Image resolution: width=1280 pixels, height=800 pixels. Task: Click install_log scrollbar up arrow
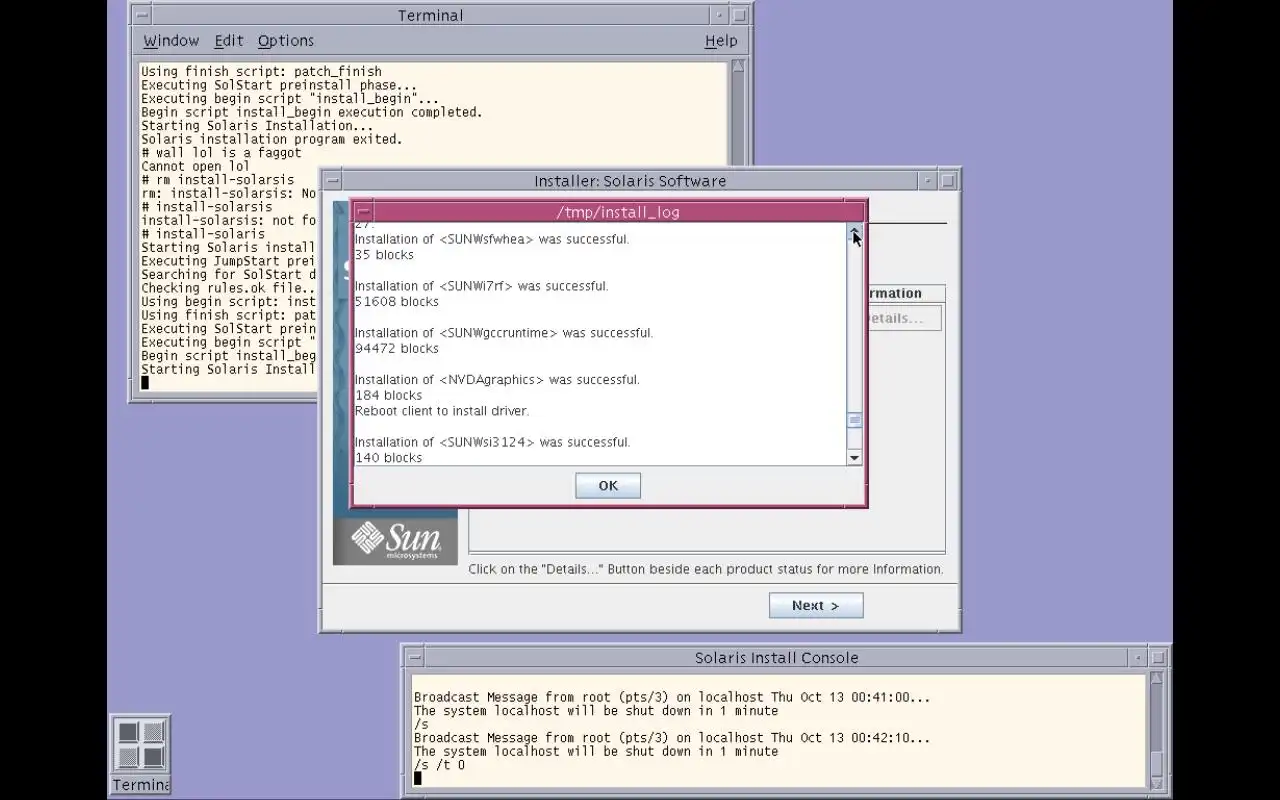point(854,231)
